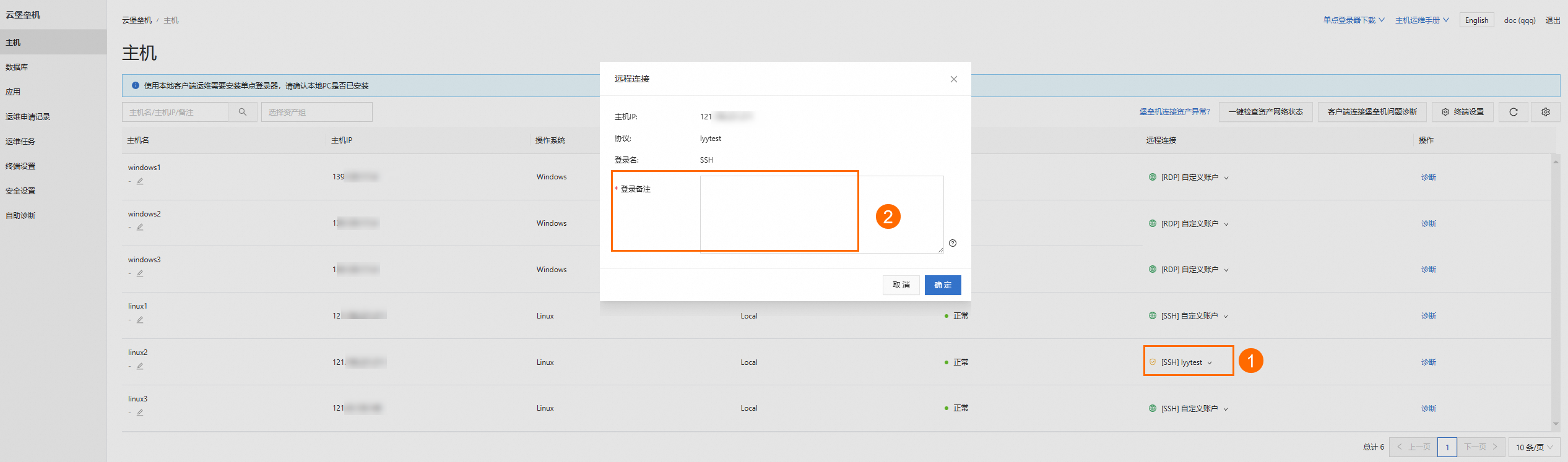
Task: Open the 选择资产组 selector
Action: 317,112
